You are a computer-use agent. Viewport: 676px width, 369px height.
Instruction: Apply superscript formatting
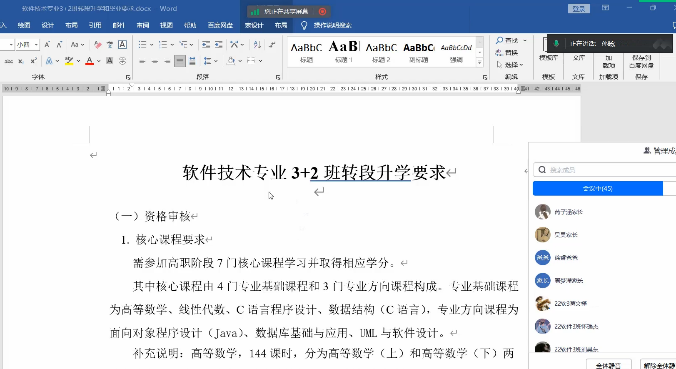coord(33,61)
